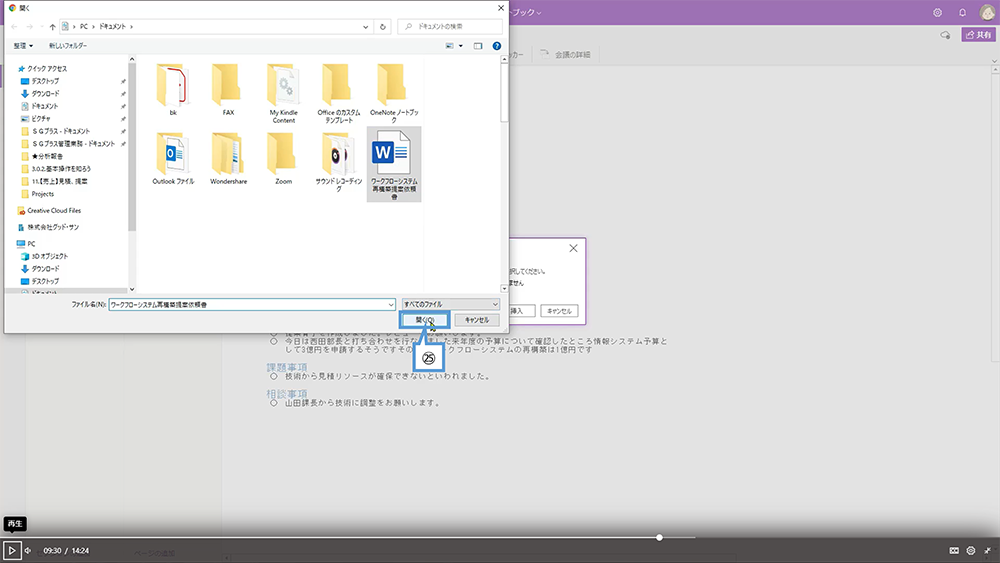
Task: Go back in file dialog navigation
Action: point(14,27)
